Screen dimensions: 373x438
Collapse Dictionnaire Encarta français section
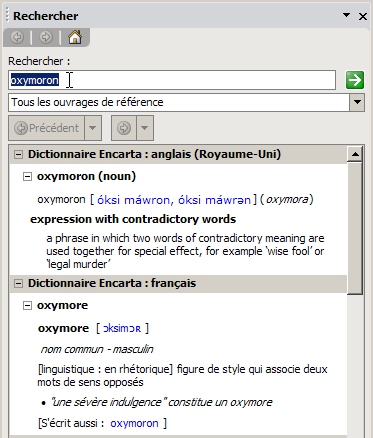coord(19,283)
